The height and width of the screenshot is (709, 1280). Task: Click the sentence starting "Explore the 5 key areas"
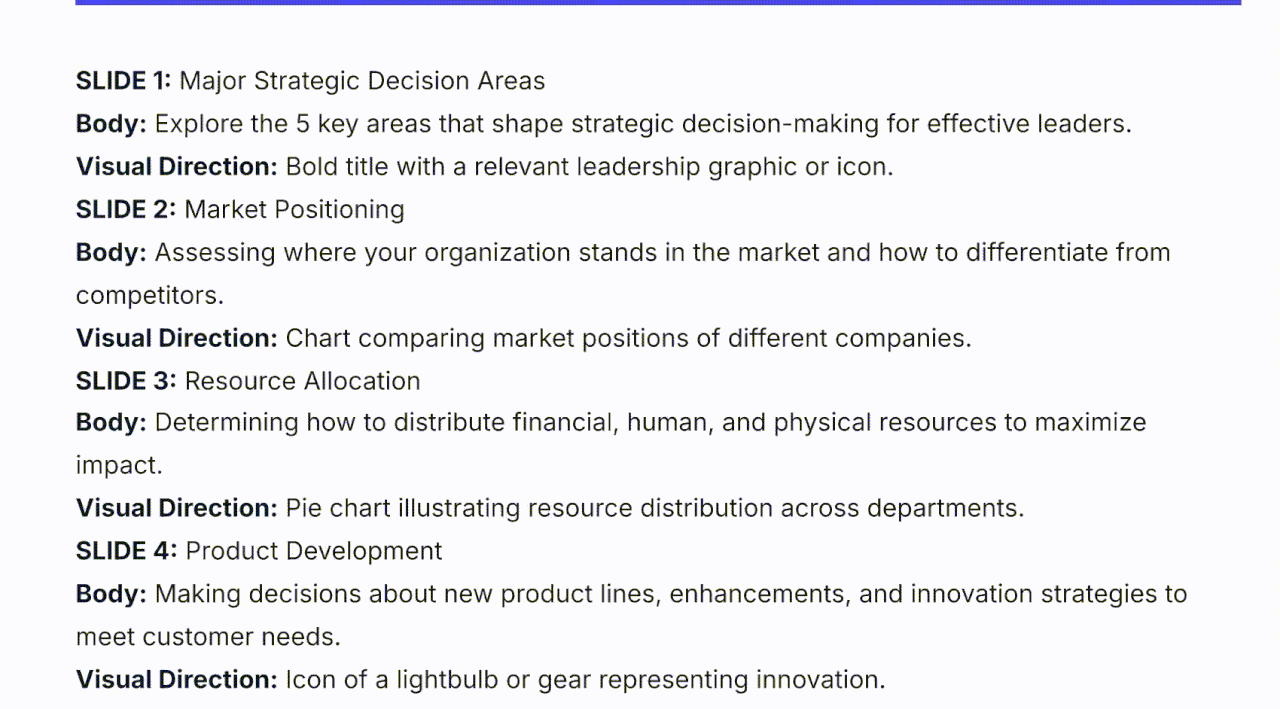click(x=643, y=124)
